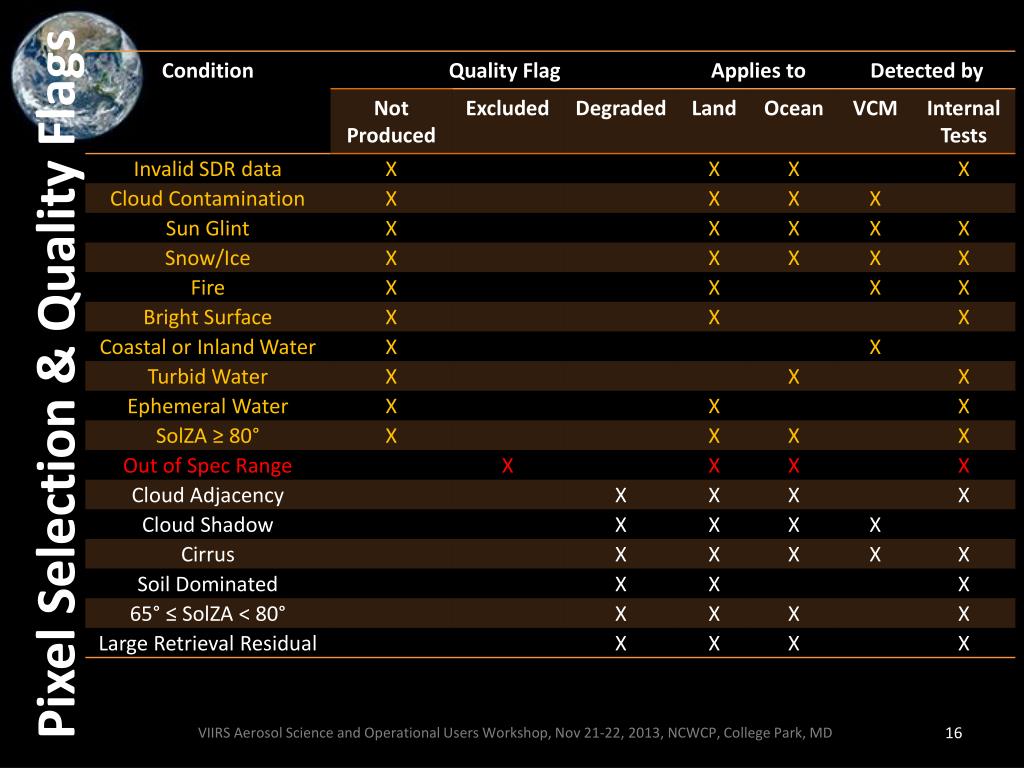Select the 'Quality Flag' header
Viewport: 1024px width, 768px height.
[x=504, y=71]
